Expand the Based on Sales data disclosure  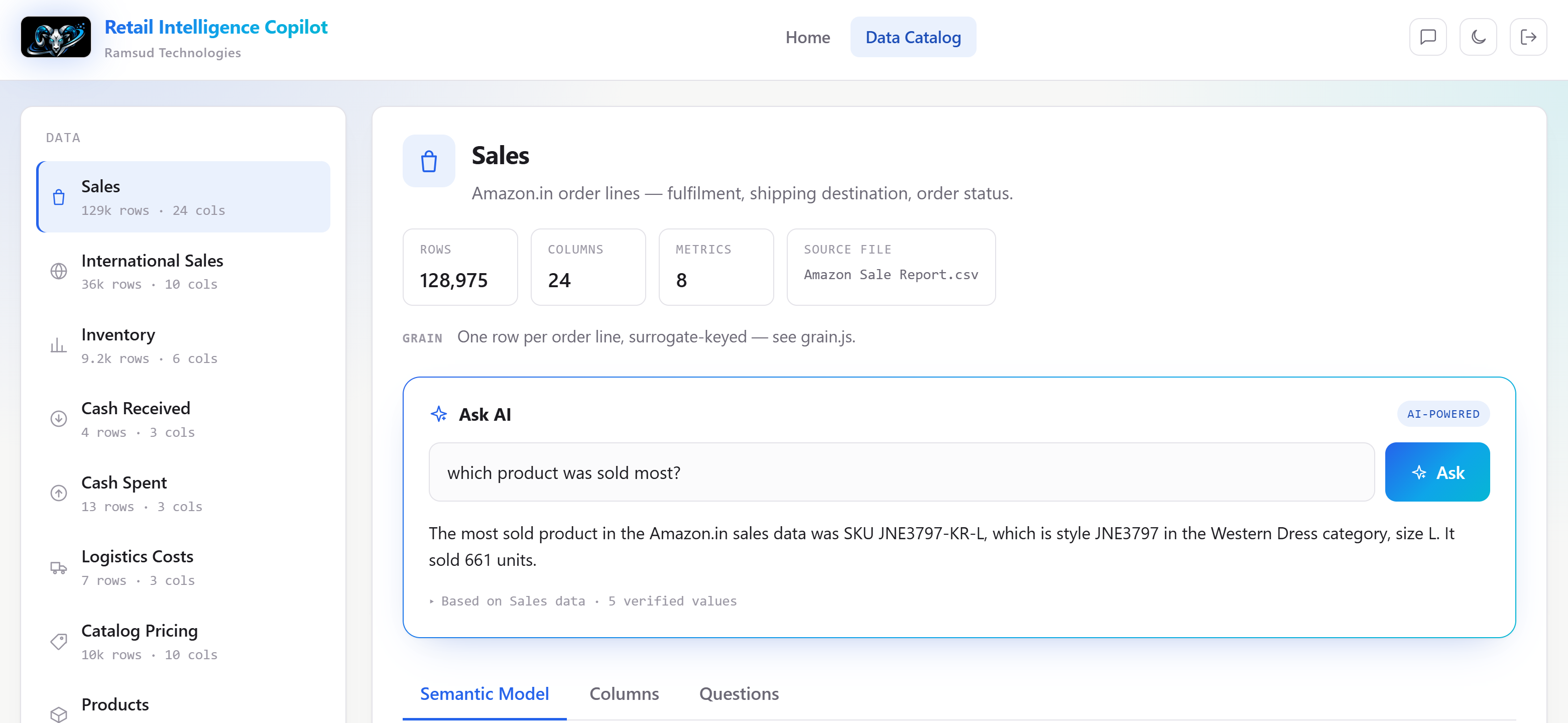pos(582,601)
